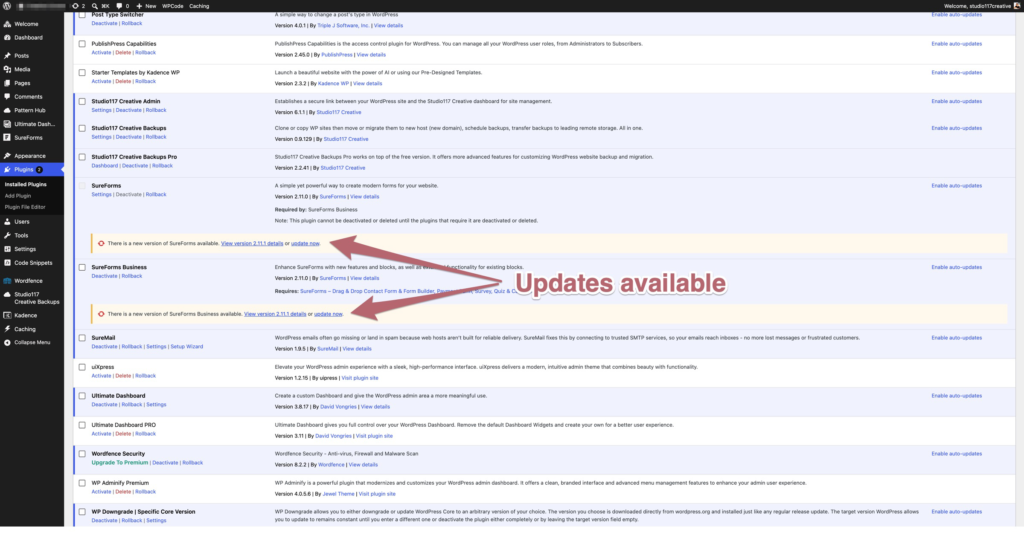This screenshot has width=1024, height=544.
Task: Open the Tools wrench icon in sidebar
Action: [x=7, y=235]
